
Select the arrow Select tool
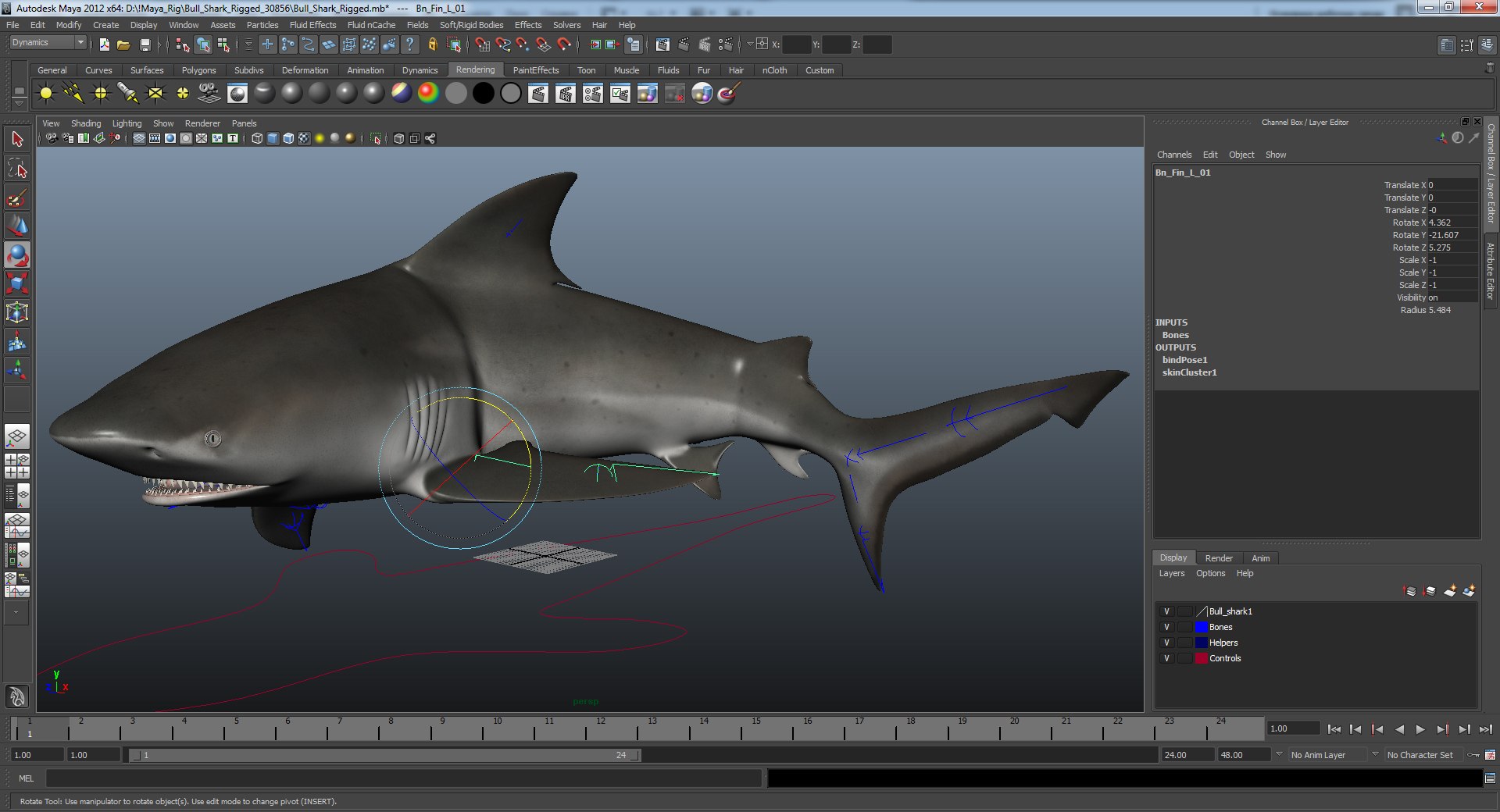point(17,140)
